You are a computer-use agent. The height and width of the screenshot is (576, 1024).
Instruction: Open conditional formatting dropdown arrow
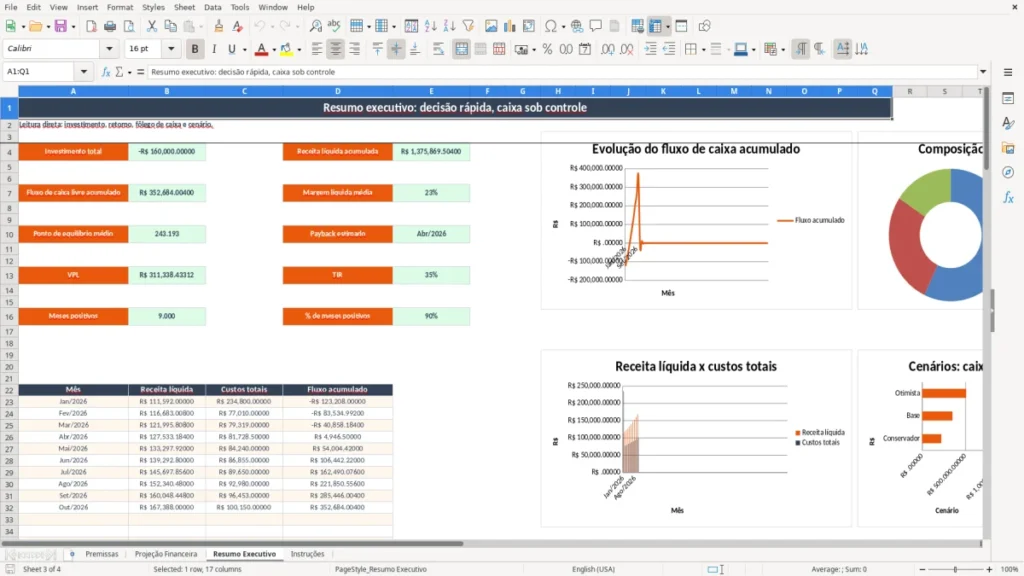click(x=783, y=50)
